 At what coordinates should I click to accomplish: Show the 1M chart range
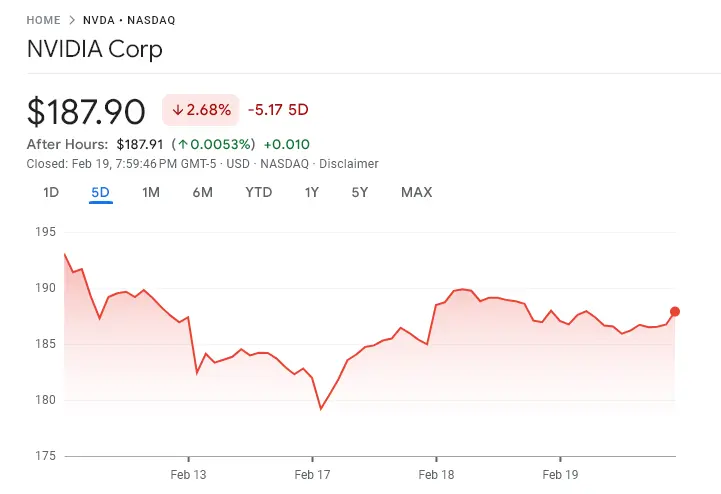tap(151, 192)
